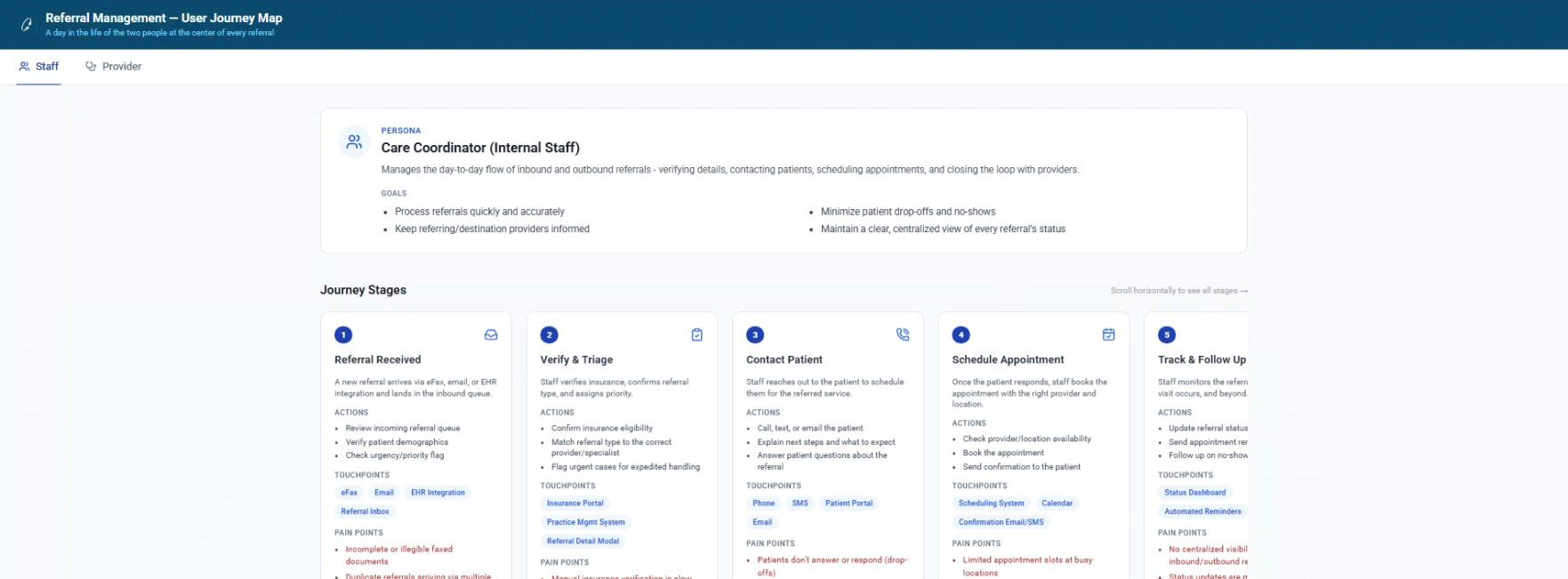Screen dimensions: 1568x579
Task: Click the Referral Received stage title
Action: coord(378,360)
